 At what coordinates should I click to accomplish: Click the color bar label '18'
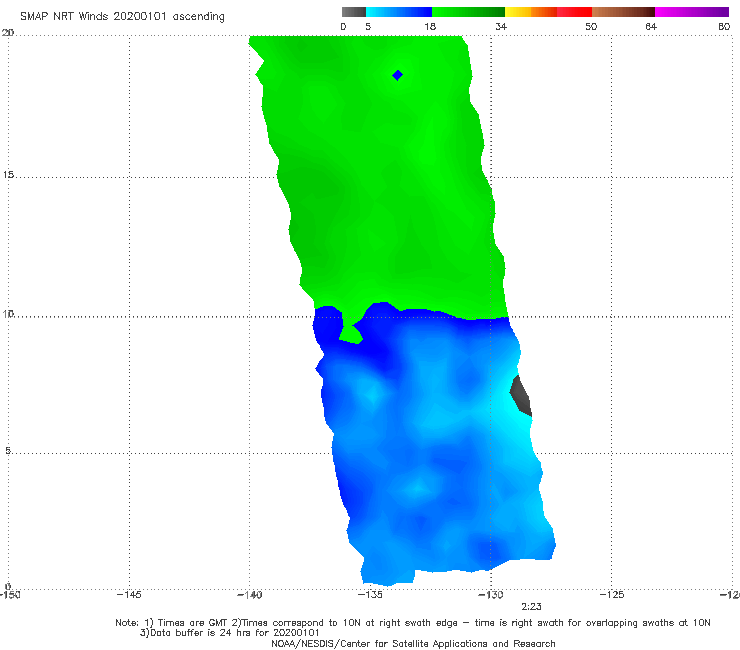430,26
